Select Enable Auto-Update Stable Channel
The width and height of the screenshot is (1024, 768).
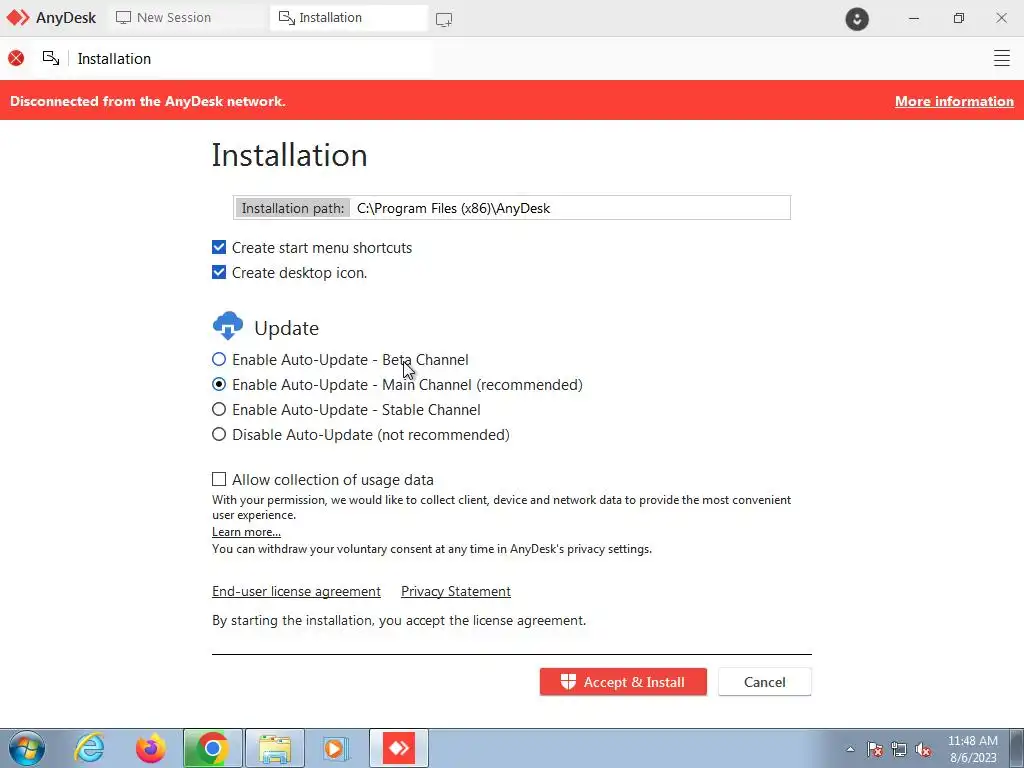point(219,409)
